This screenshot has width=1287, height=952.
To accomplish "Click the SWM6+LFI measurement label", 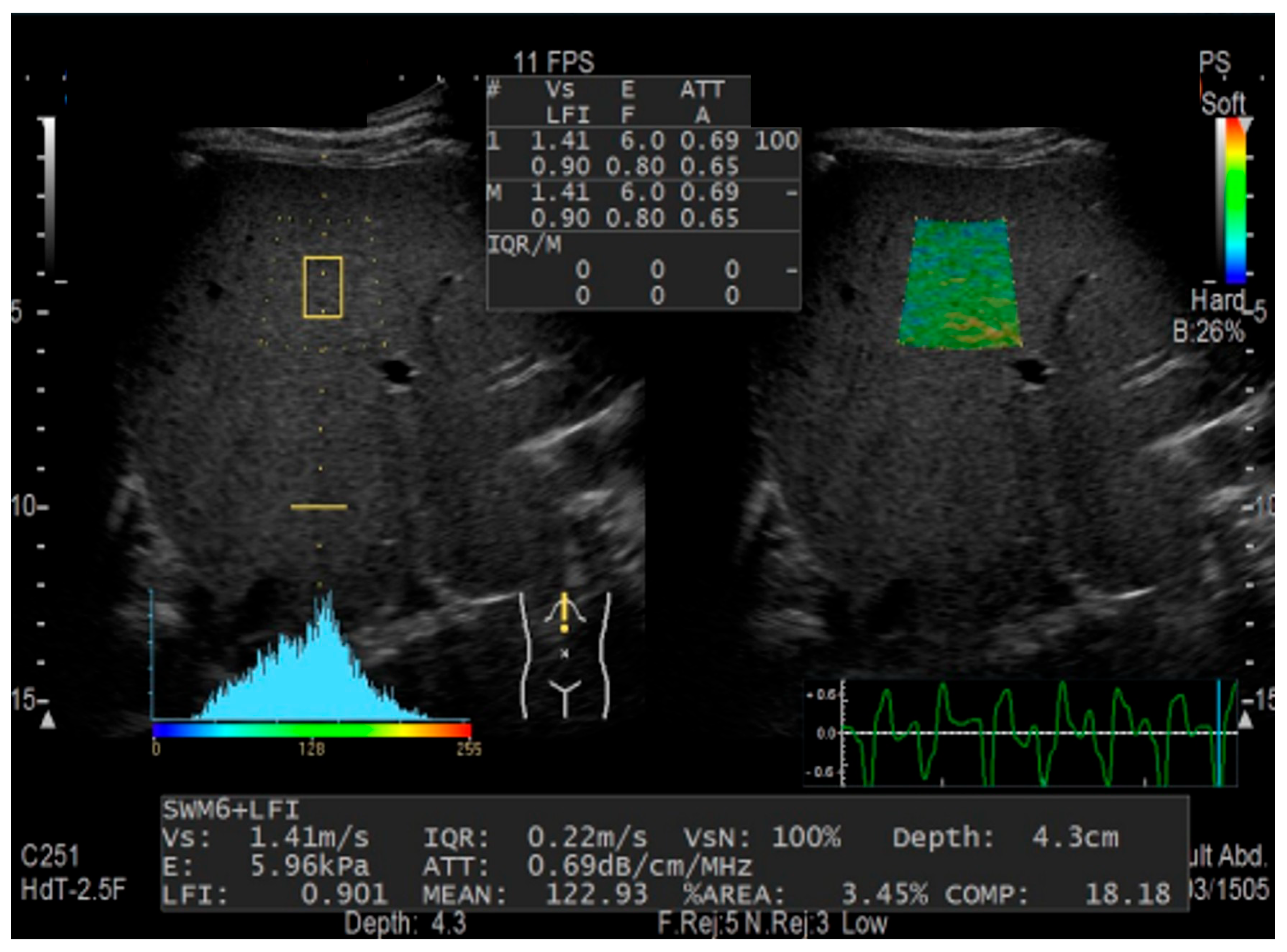I will tap(230, 810).
